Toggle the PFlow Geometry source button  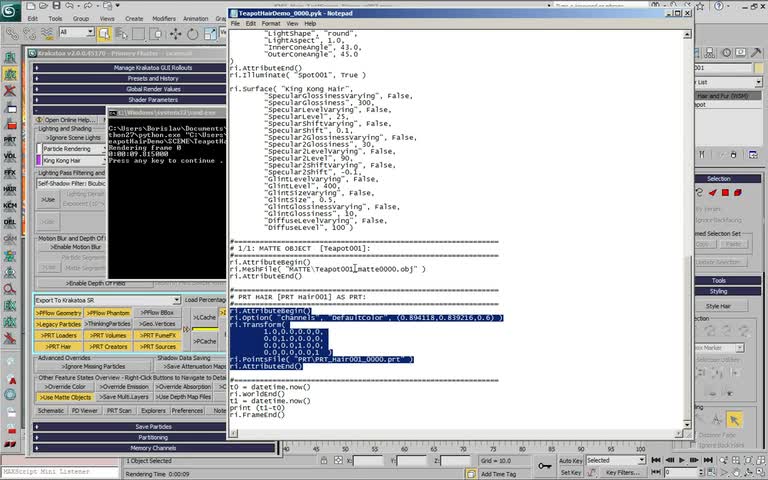tap(58, 312)
